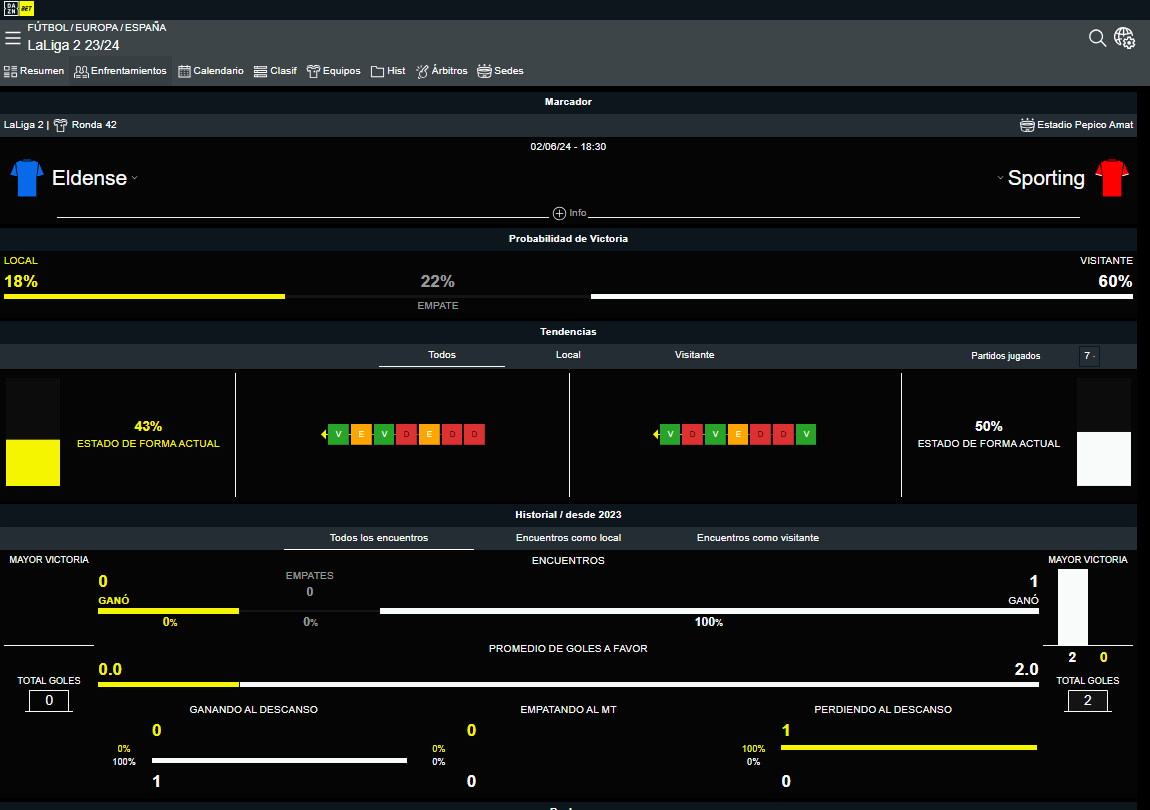Click Sporting's first green V form badge
Image resolution: width=1150 pixels, height=810 pixels.
670,434
